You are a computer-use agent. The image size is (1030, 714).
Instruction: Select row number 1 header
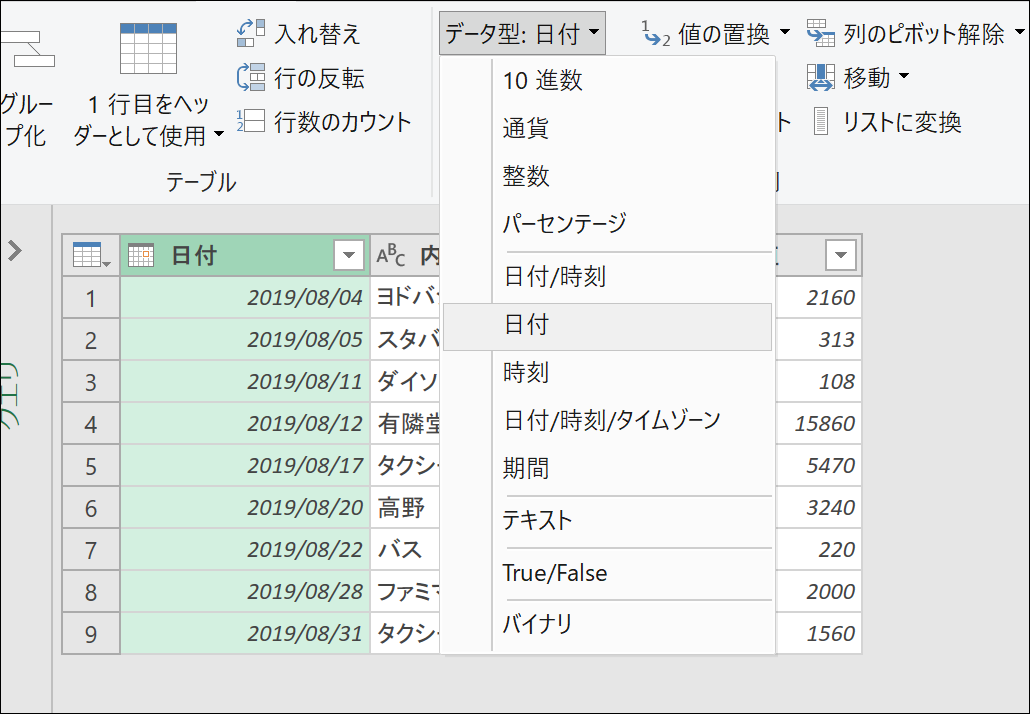(91, 298)
